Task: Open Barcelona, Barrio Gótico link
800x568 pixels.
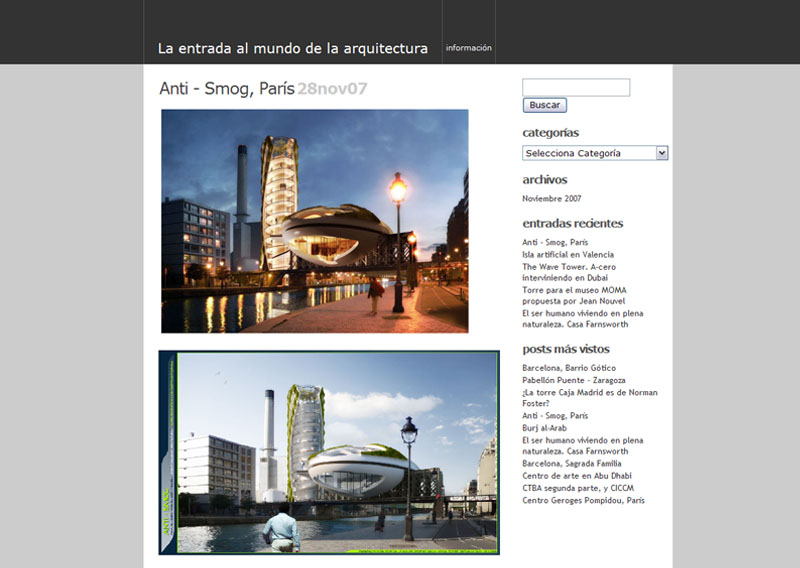Action: pyautogui.click(x=569, y=368)
